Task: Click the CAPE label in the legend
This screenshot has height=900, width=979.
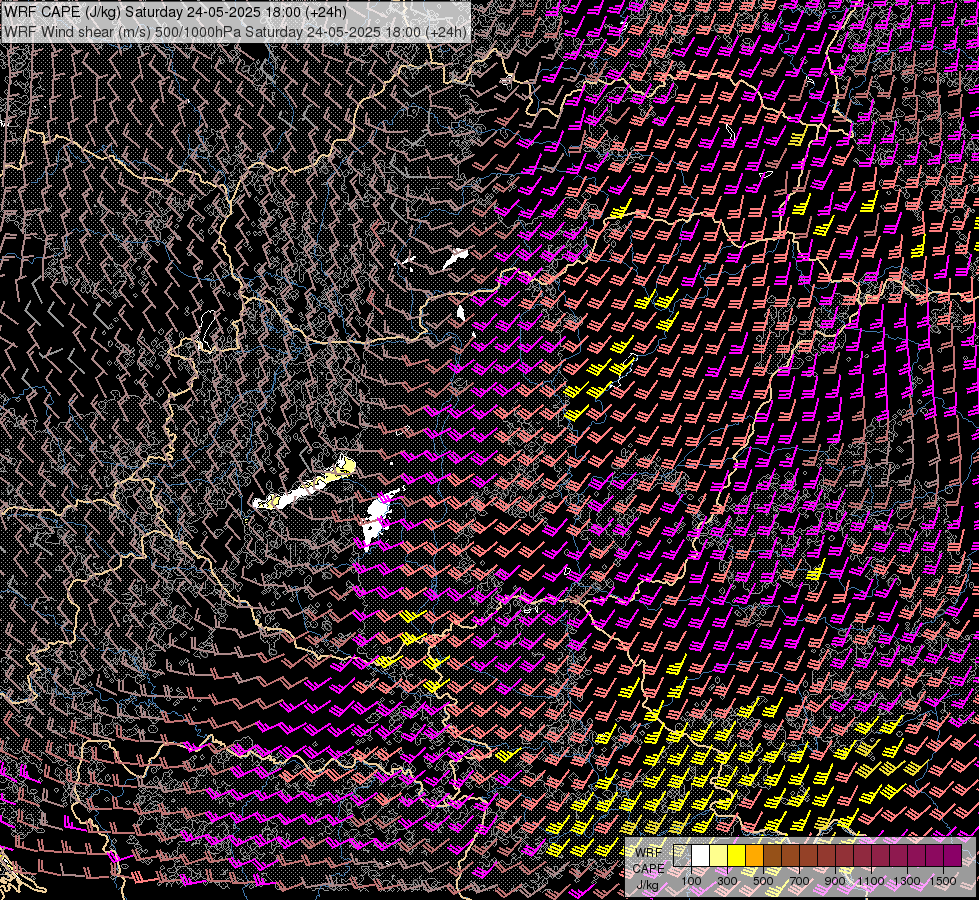Action: click(648, 868)
